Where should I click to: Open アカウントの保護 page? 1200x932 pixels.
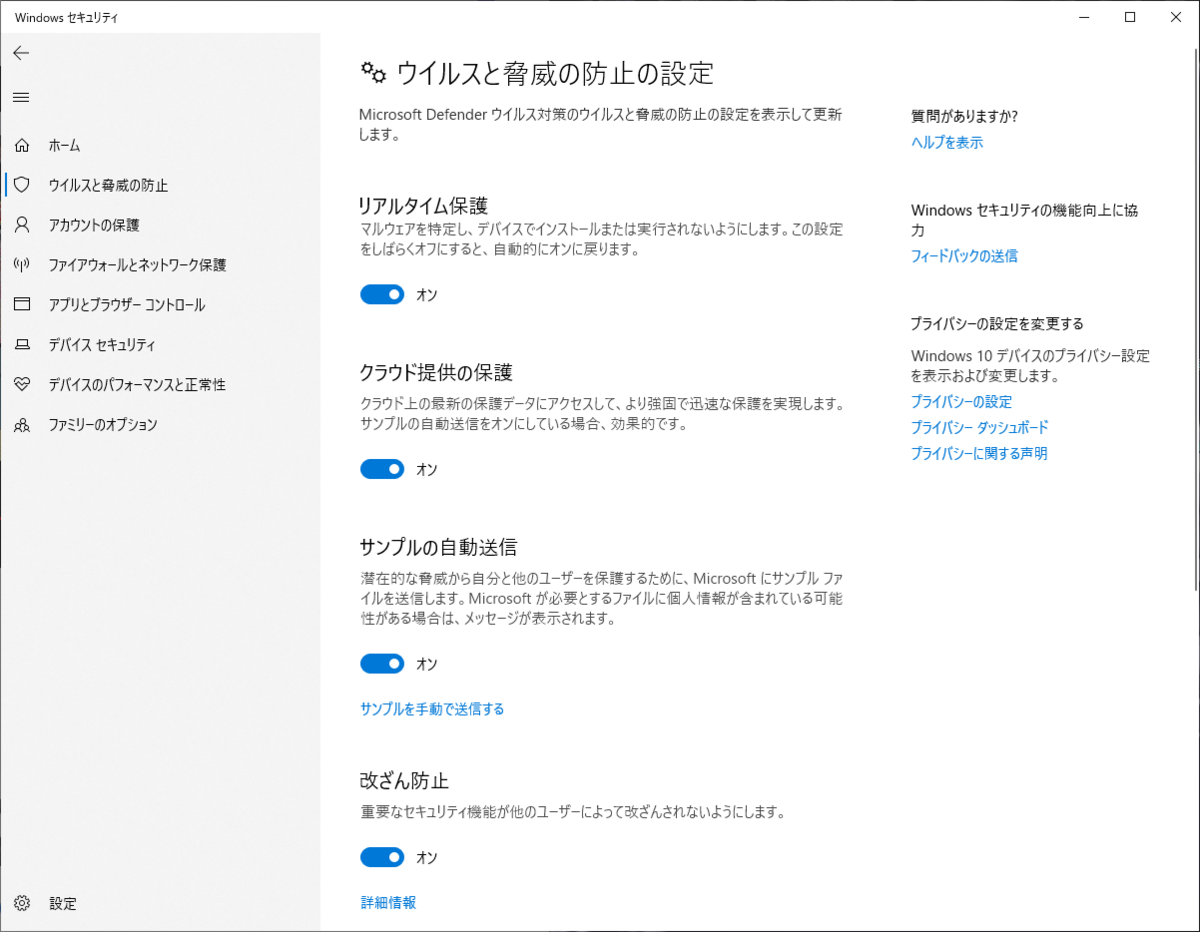click(x=160, y=225)
